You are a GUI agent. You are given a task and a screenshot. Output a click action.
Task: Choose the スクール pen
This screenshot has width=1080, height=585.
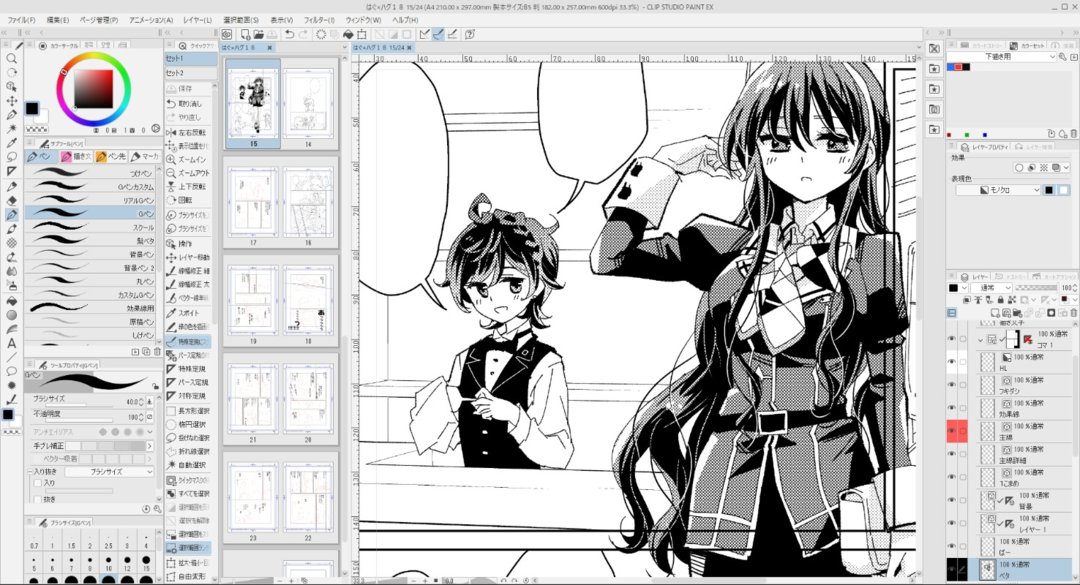click(x=91, y=227)
